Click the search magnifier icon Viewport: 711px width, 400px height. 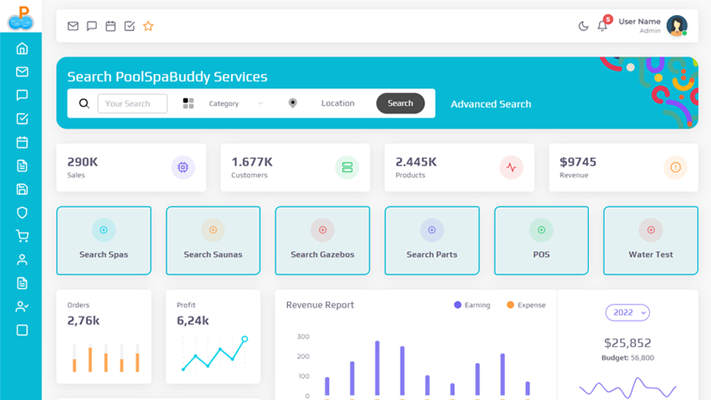84,103
